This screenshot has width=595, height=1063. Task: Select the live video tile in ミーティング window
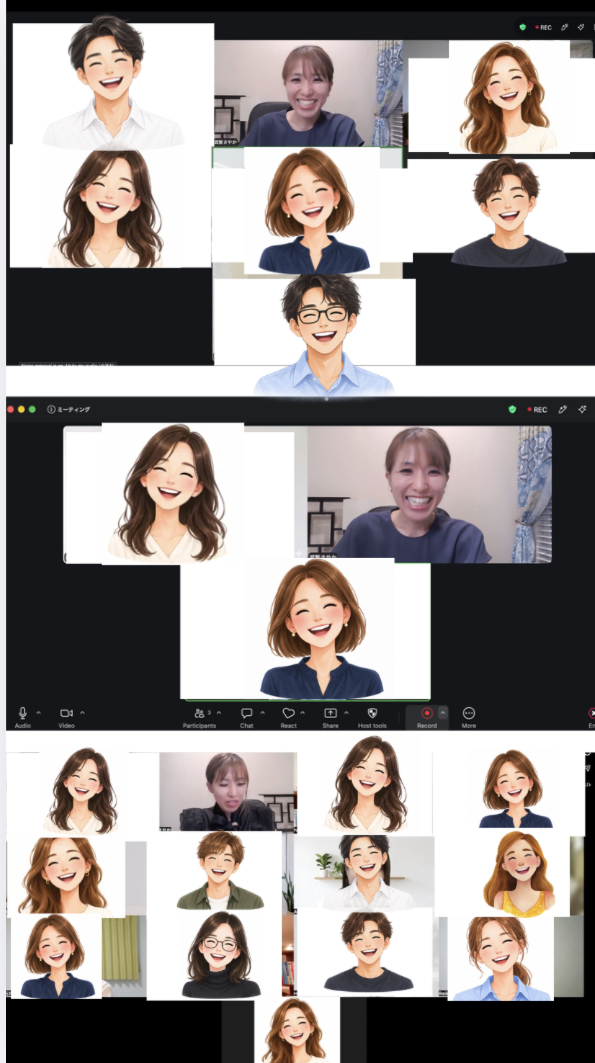point(429,494)
